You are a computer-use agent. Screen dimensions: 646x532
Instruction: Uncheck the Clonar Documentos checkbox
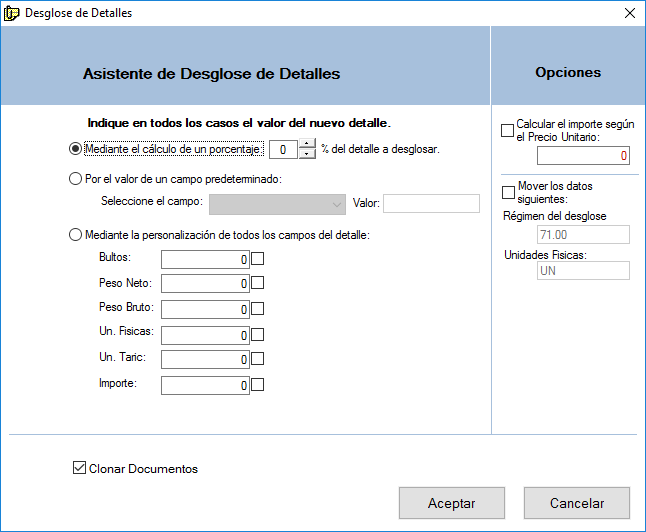(x=80, y=468)
